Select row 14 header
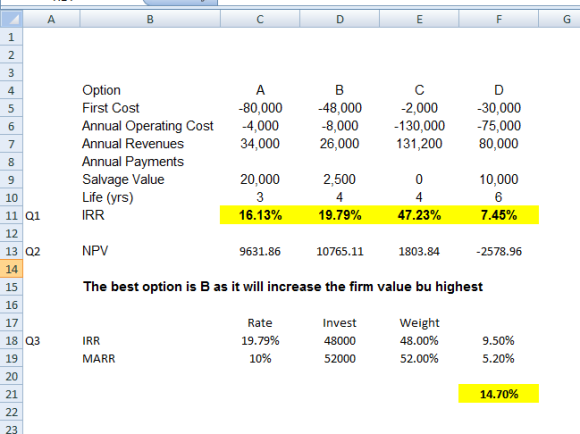The width and height of the screenshot is (580, 434). pos(11,269)
